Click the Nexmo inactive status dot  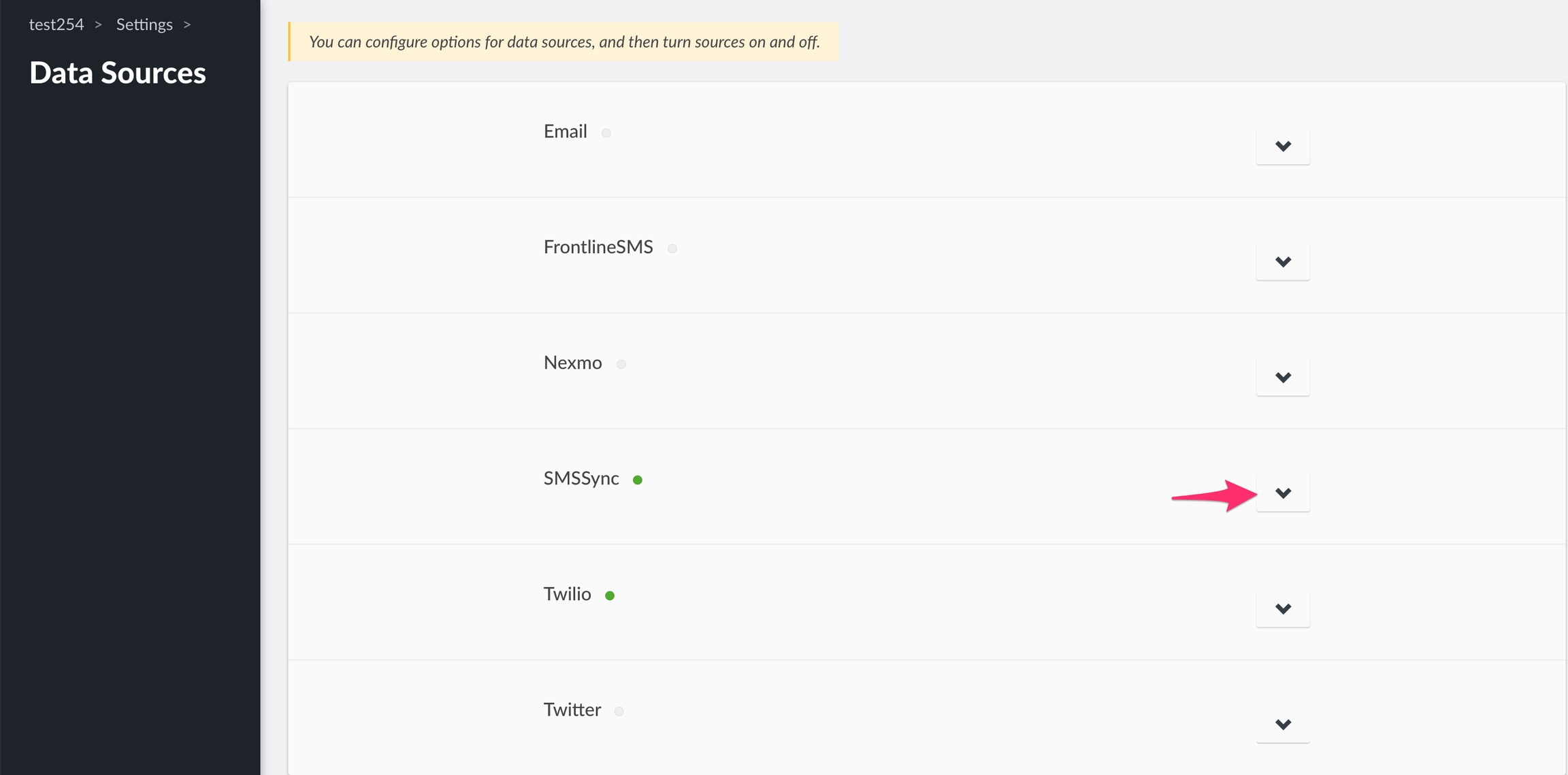[x=621, y=364]
